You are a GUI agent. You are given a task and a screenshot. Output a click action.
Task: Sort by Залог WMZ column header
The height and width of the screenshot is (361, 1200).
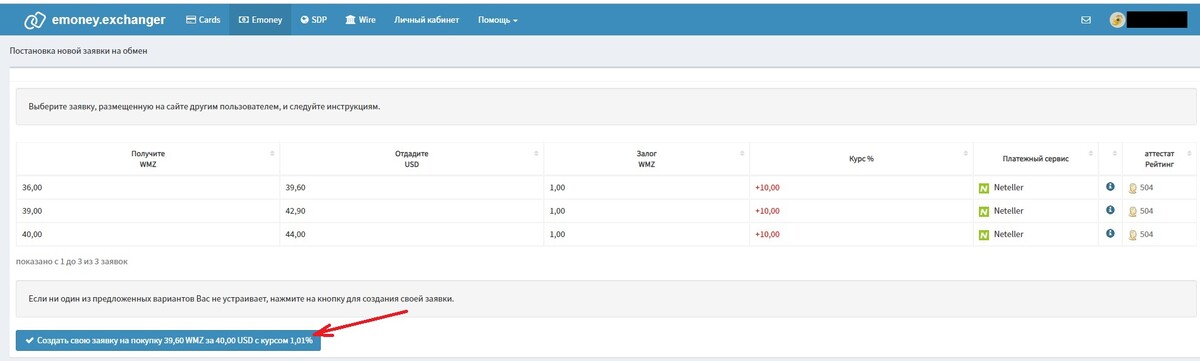[x=646, y=158]
